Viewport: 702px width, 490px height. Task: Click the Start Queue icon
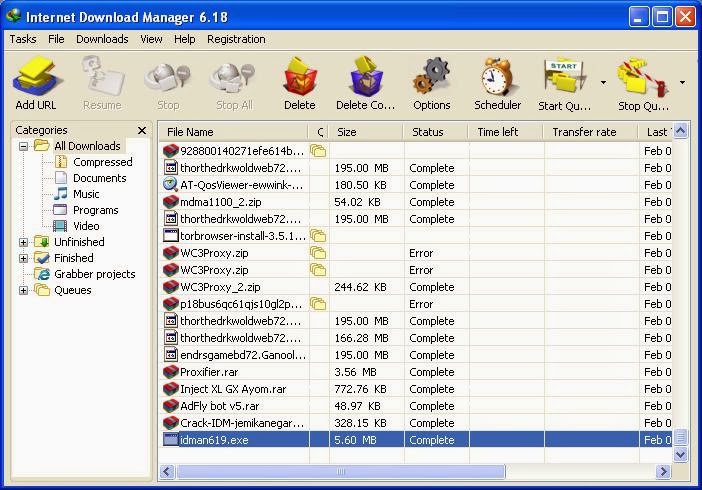click(x=564, y=77)
